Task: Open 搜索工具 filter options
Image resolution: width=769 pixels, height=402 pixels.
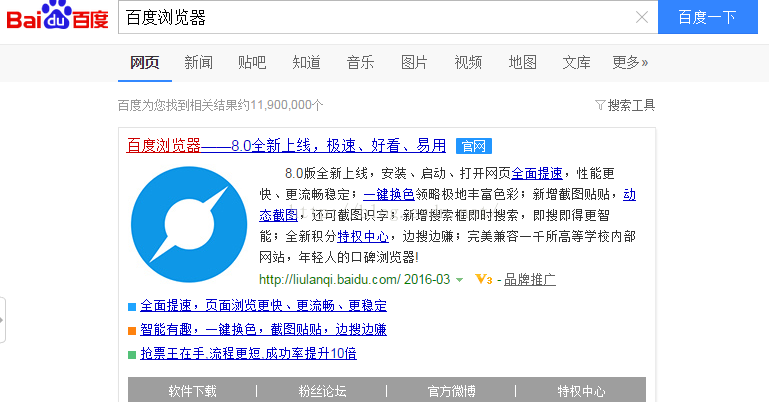Action: point(625,105)
